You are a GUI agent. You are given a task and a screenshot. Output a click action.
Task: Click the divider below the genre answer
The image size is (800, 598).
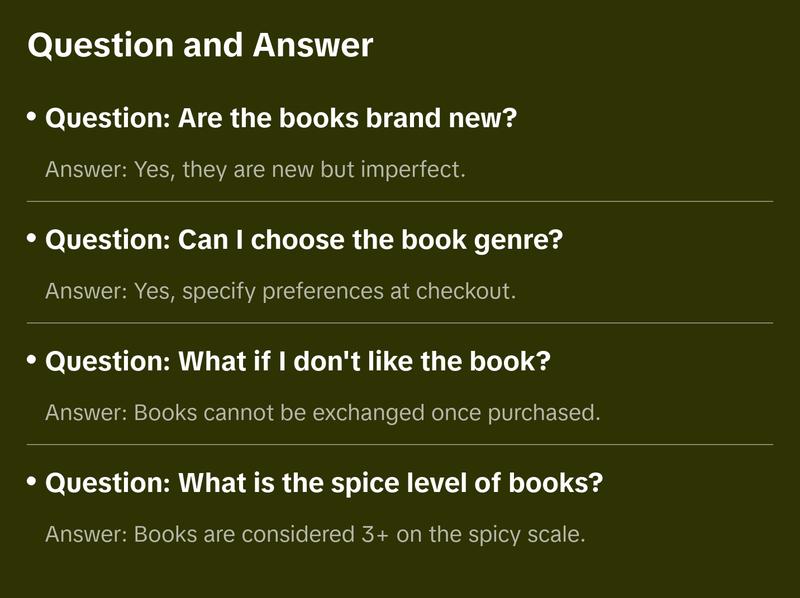pos(400,323)
